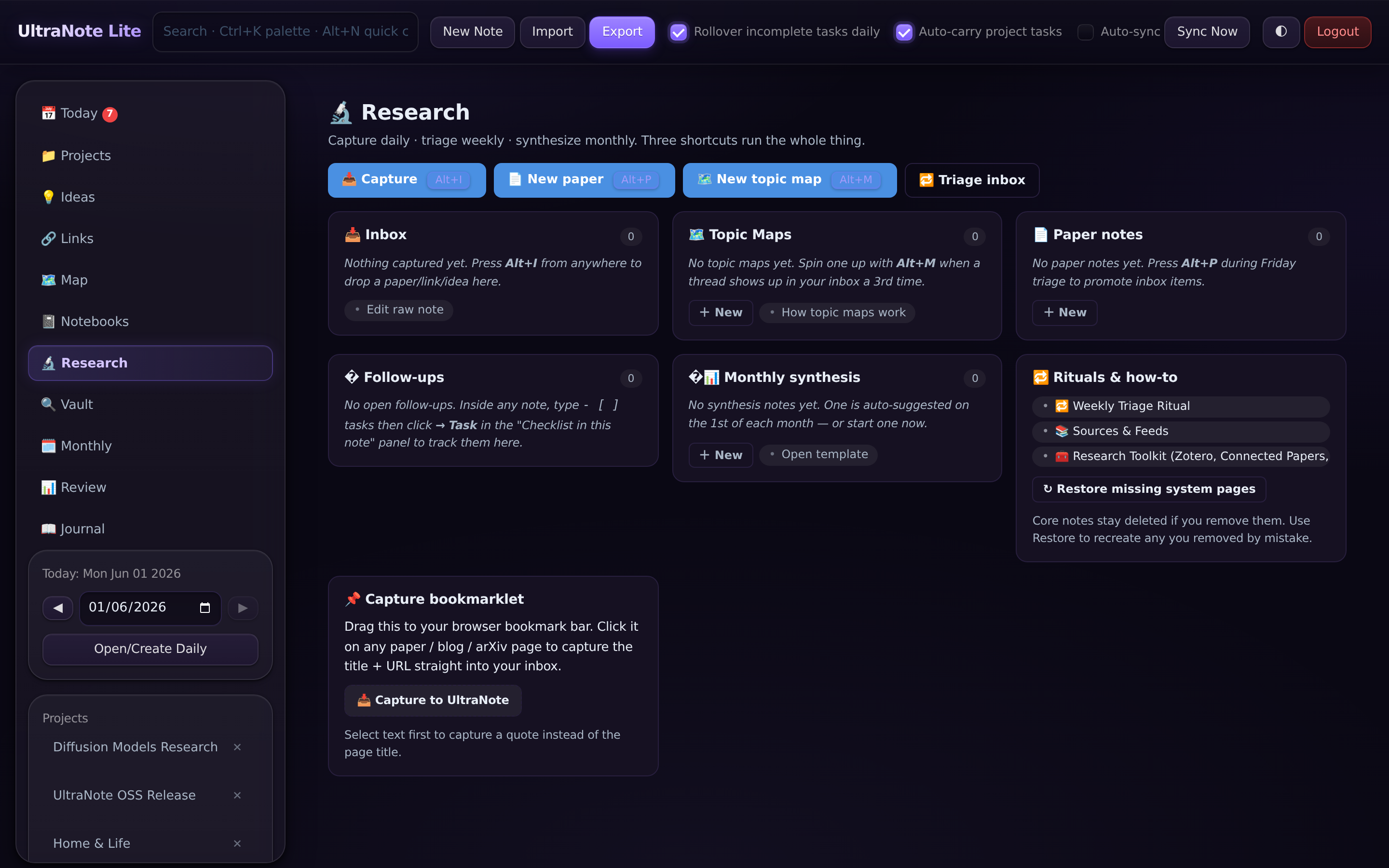
Task: Enable the Auto-sync checkbox
Action: 1085,32
